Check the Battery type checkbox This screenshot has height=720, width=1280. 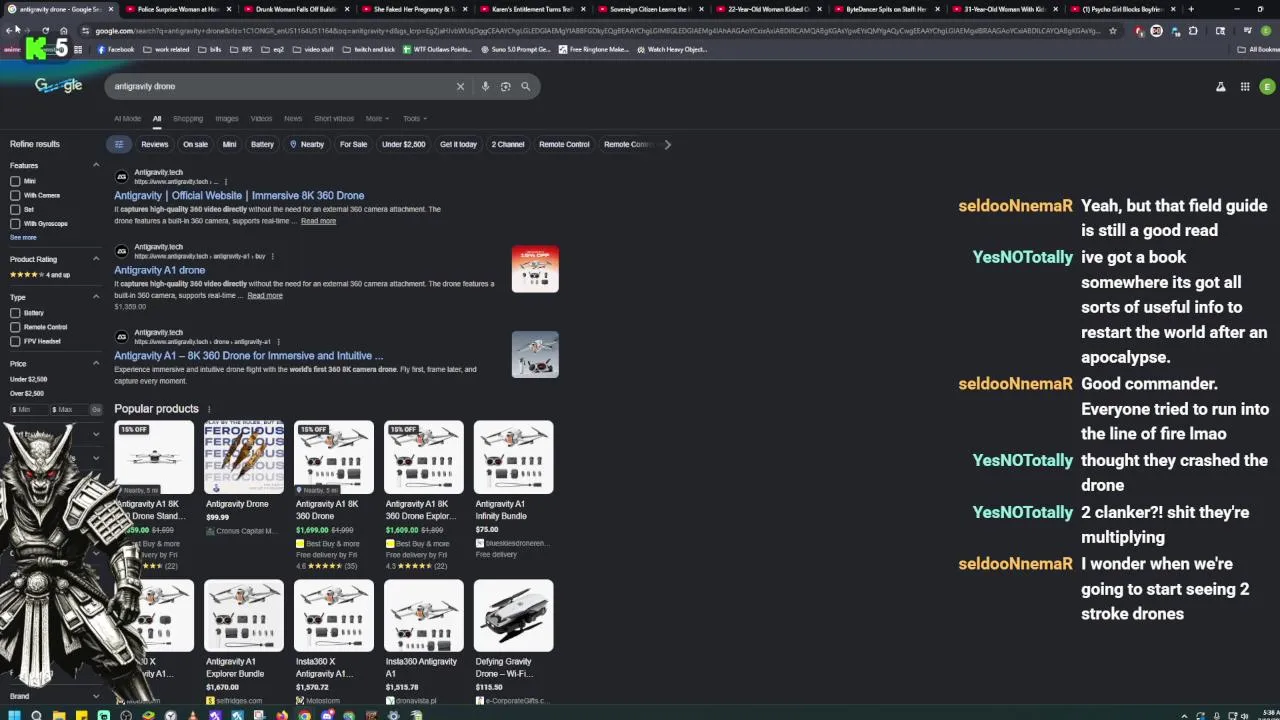pyautogui.click(x=15, y=313)
